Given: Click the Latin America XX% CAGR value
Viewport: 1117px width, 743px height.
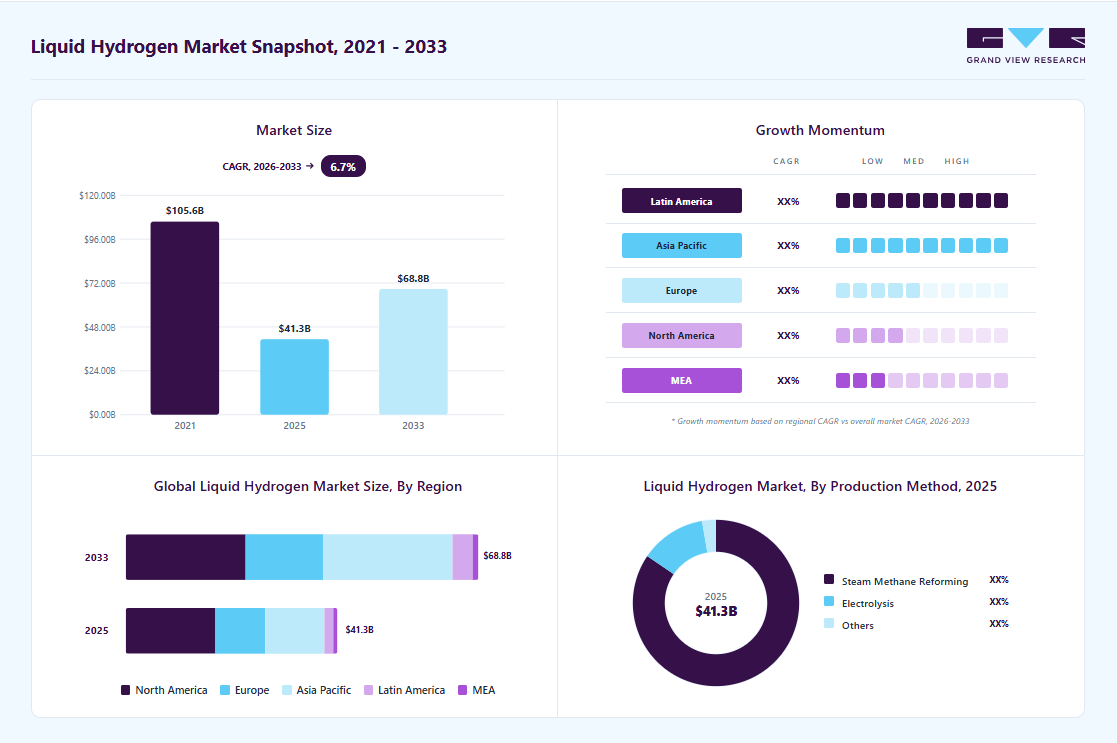Looking at the screenshot, I should pyautogui.click(x=788, y=202).
